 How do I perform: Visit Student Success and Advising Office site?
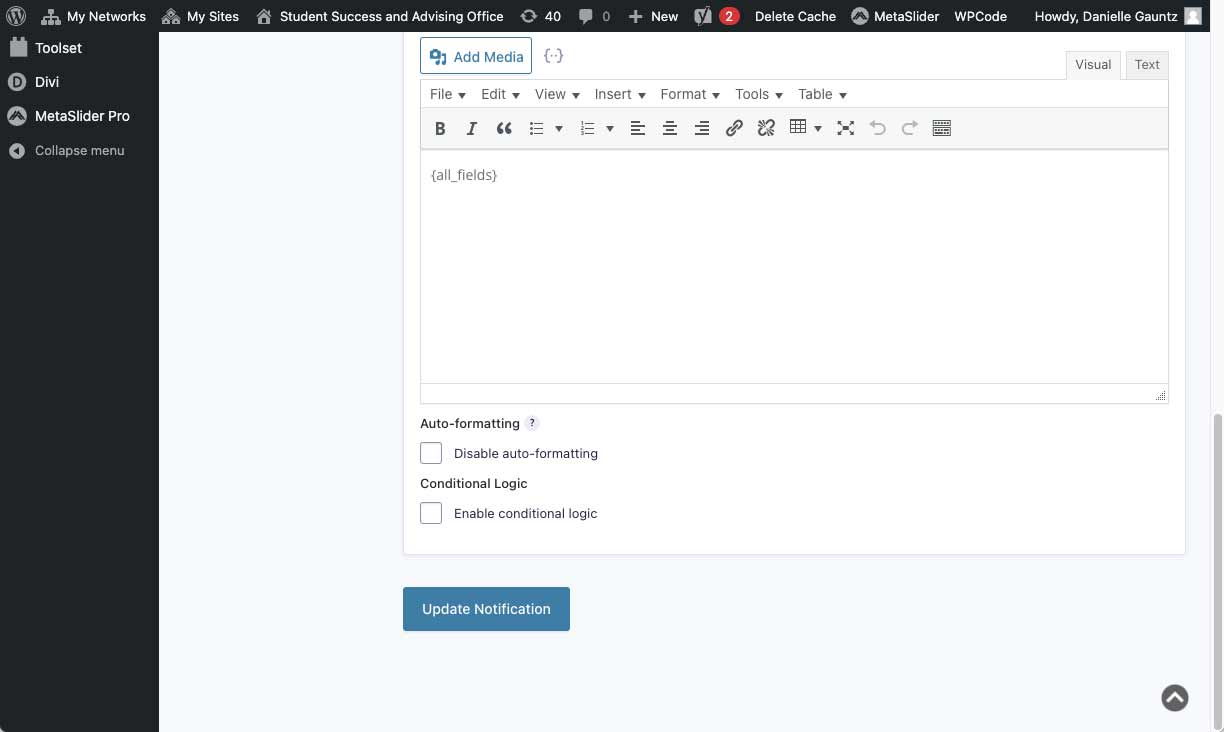click(x=379, y=16)
